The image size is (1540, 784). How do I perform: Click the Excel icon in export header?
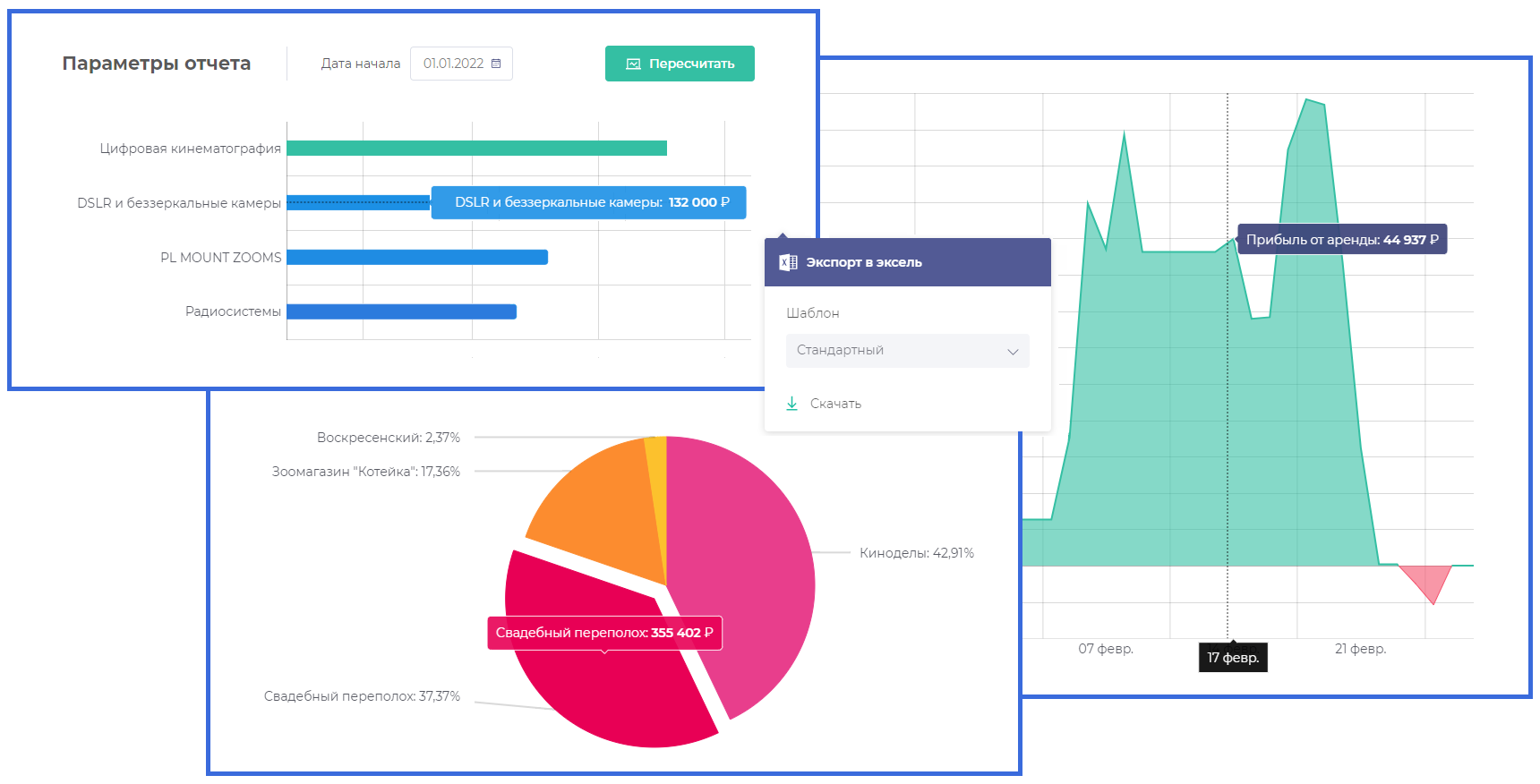pyautogui.click(x=788, y=262)
